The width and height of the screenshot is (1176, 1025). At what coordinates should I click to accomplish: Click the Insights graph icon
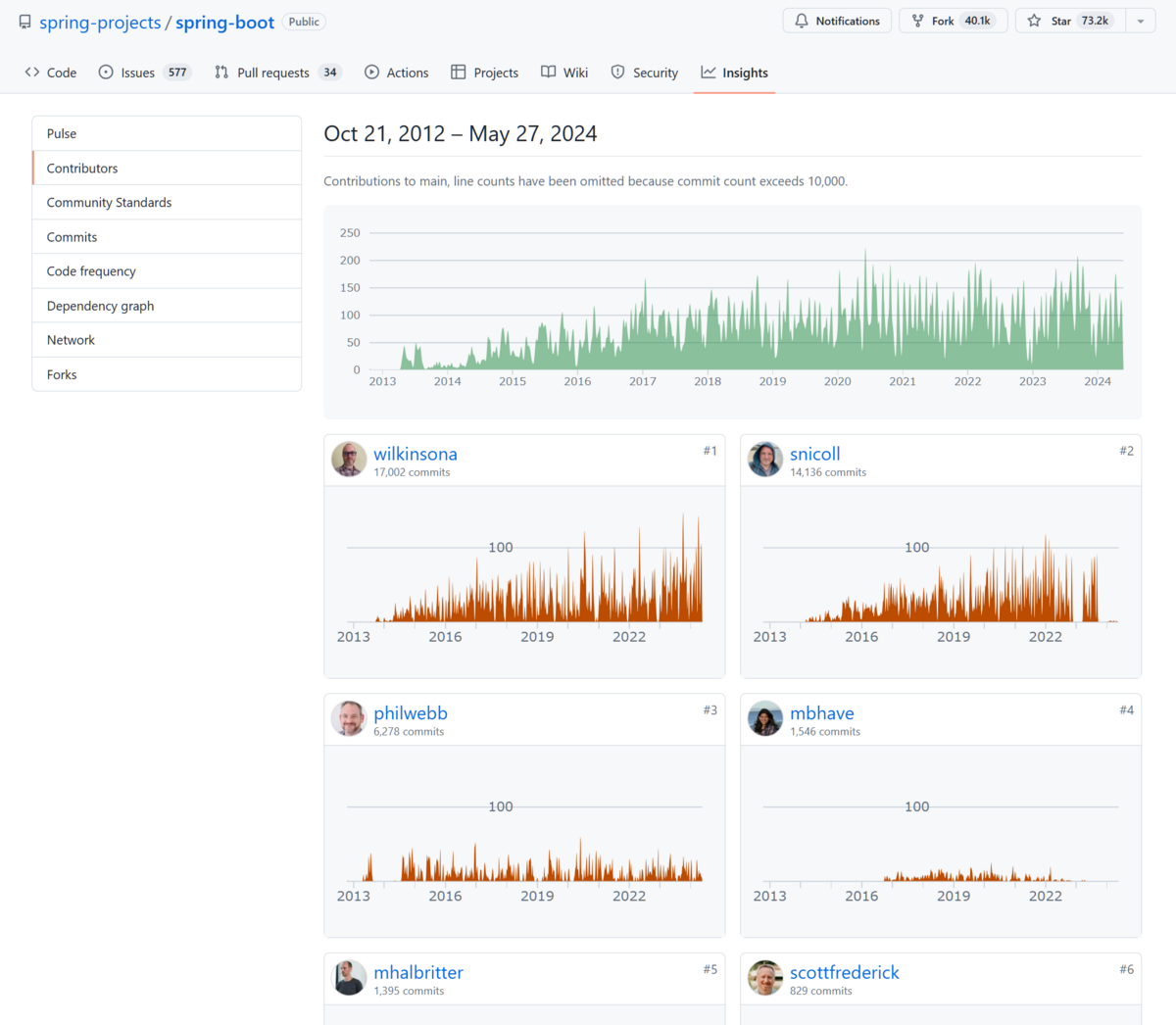click(x=708, y=73)
